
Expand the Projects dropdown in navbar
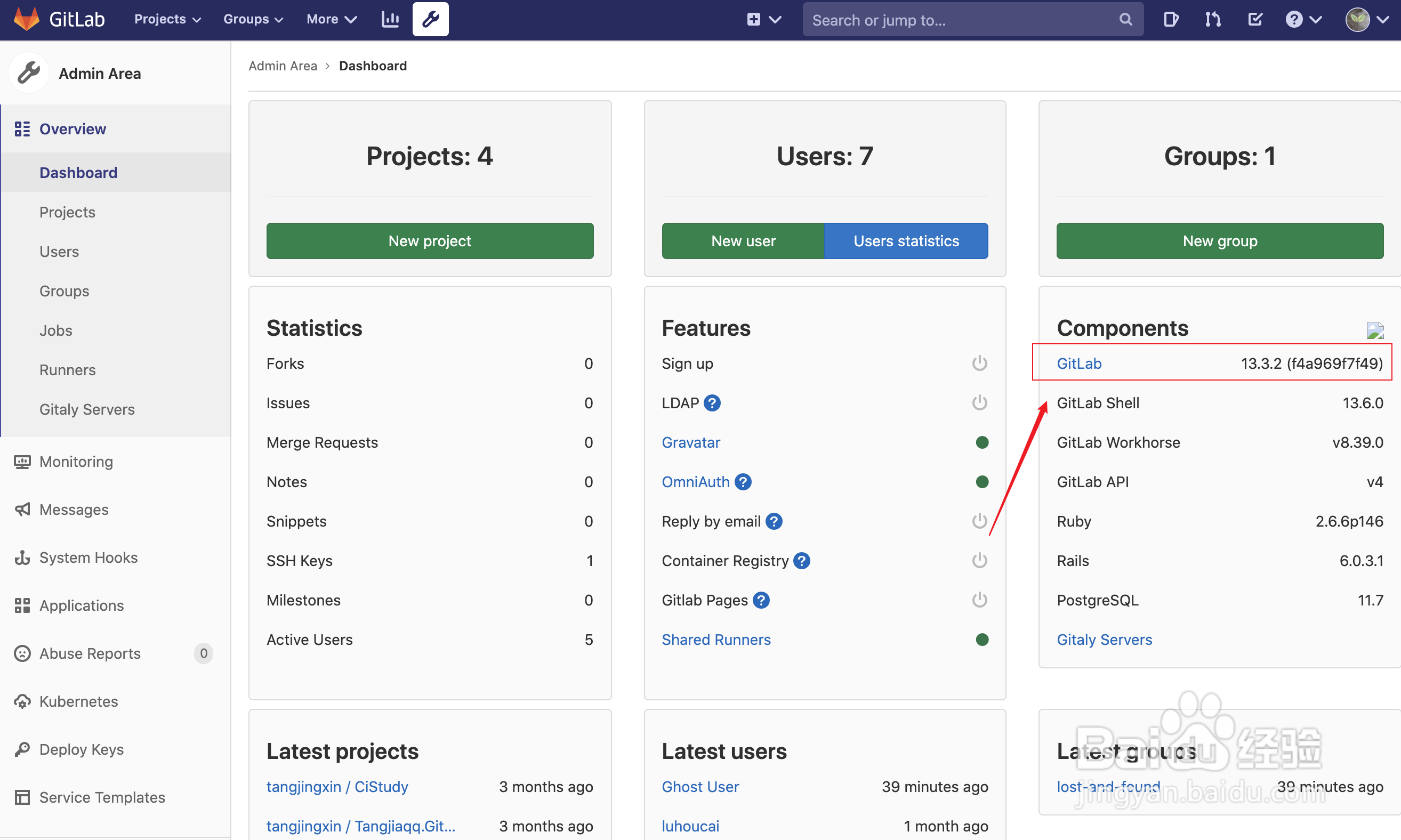167,19
